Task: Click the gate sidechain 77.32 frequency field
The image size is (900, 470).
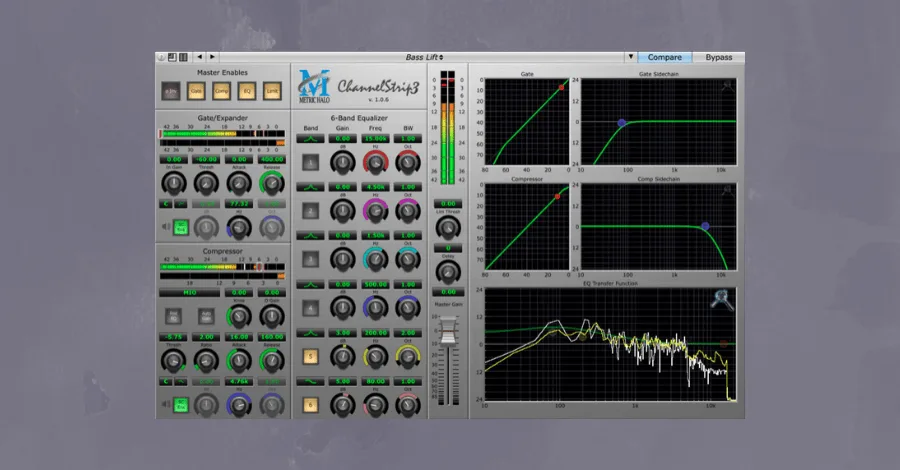Action: click(239, 204)
